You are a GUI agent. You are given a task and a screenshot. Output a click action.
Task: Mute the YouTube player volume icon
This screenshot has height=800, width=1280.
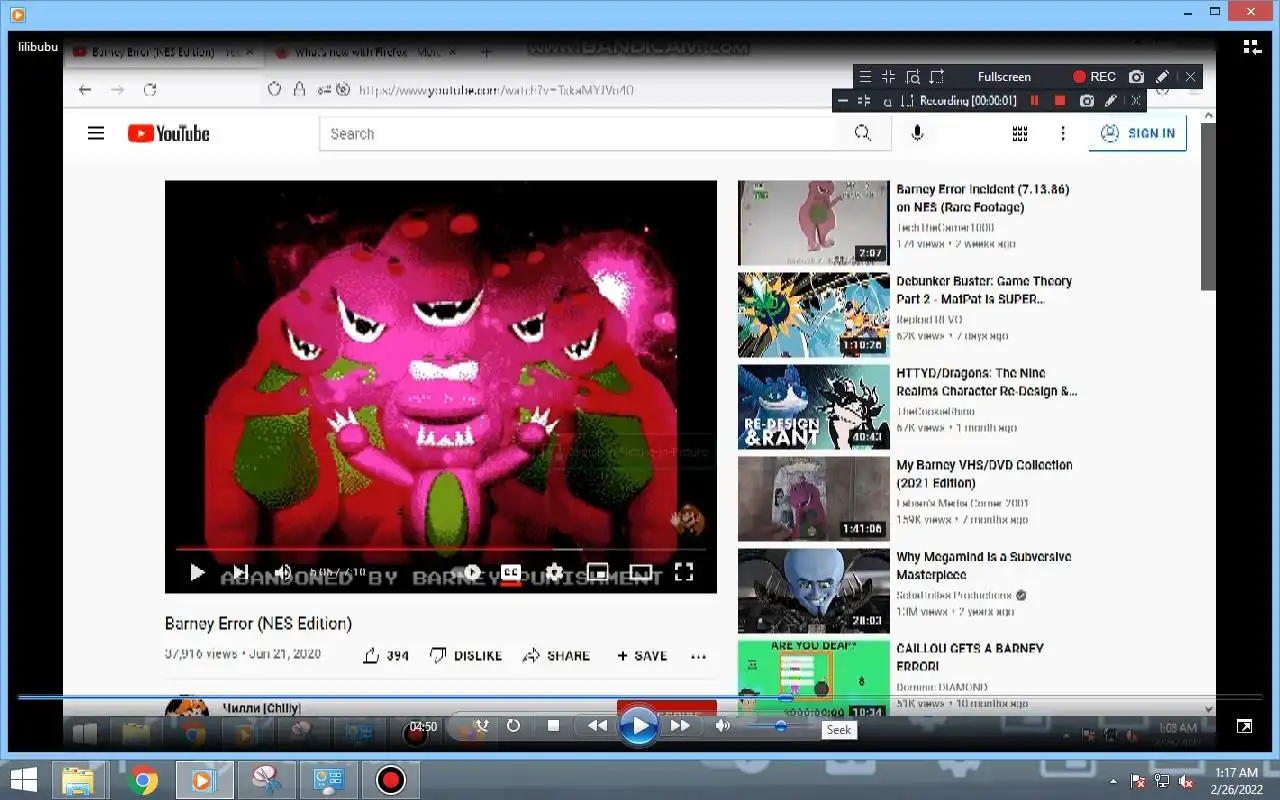point(283,573)
